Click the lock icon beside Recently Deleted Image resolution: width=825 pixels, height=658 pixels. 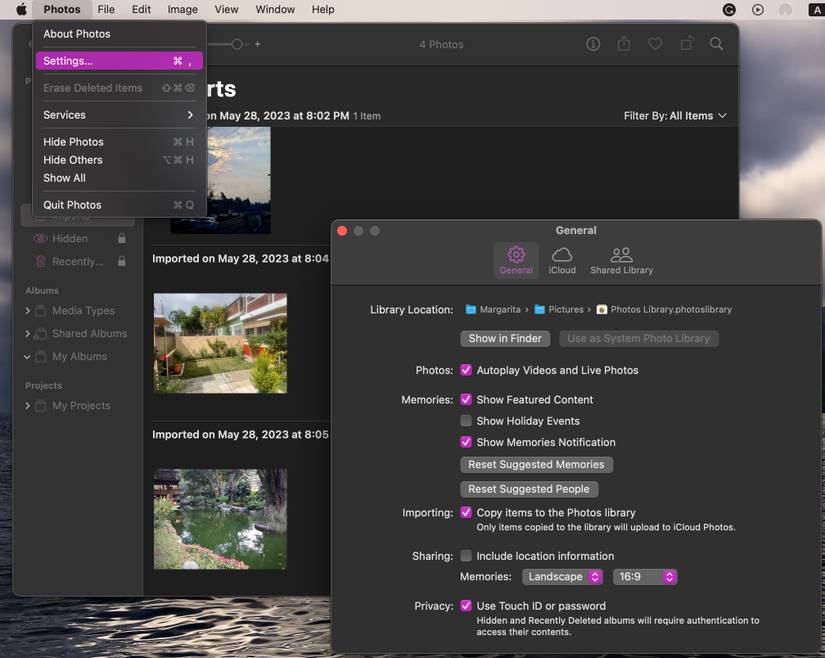(122, 261)
